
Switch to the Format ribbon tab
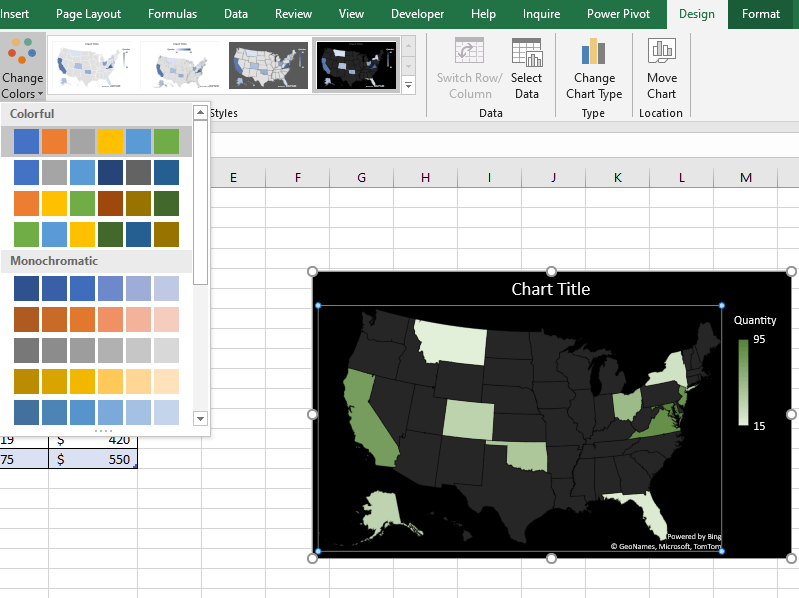(x=760, y=14)
